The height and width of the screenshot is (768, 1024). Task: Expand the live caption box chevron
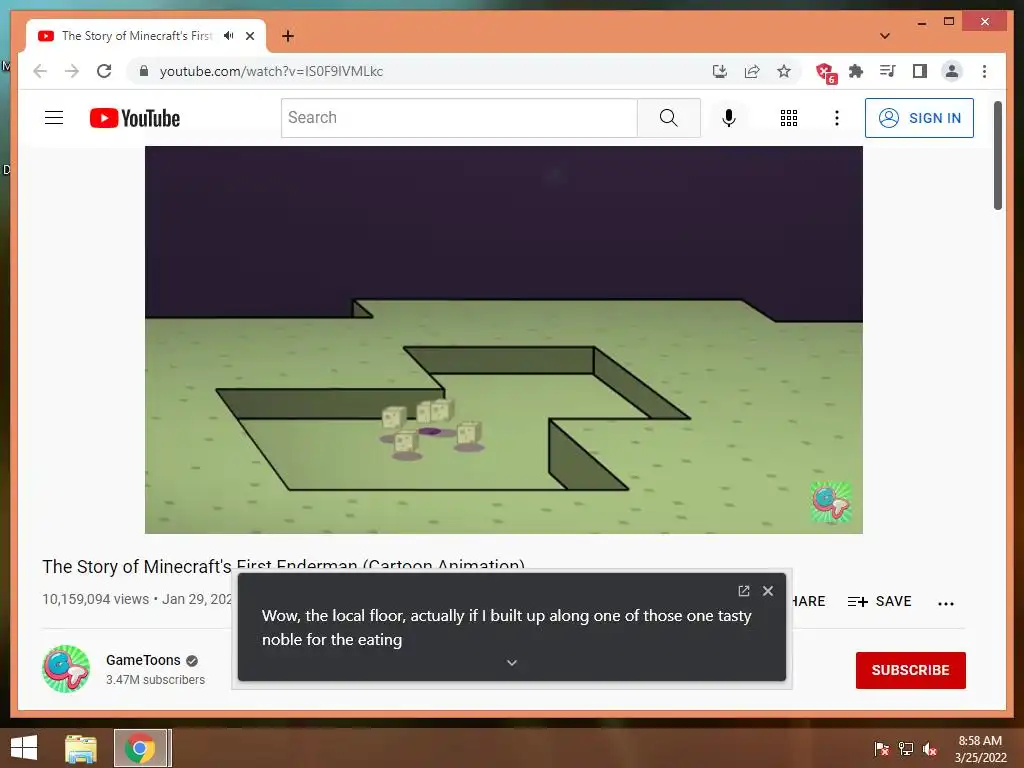(x=512, y=662)
